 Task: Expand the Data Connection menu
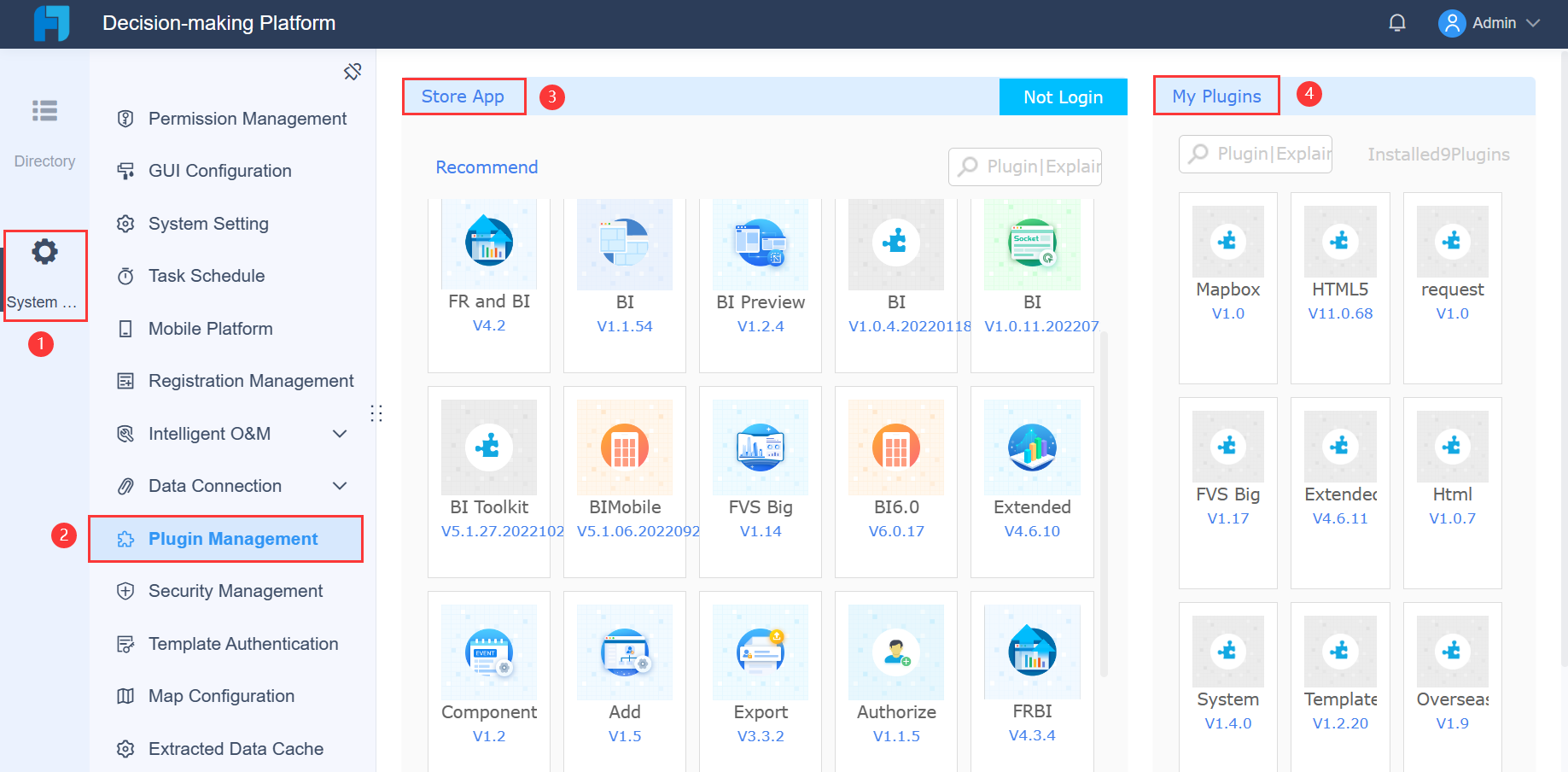340,485
